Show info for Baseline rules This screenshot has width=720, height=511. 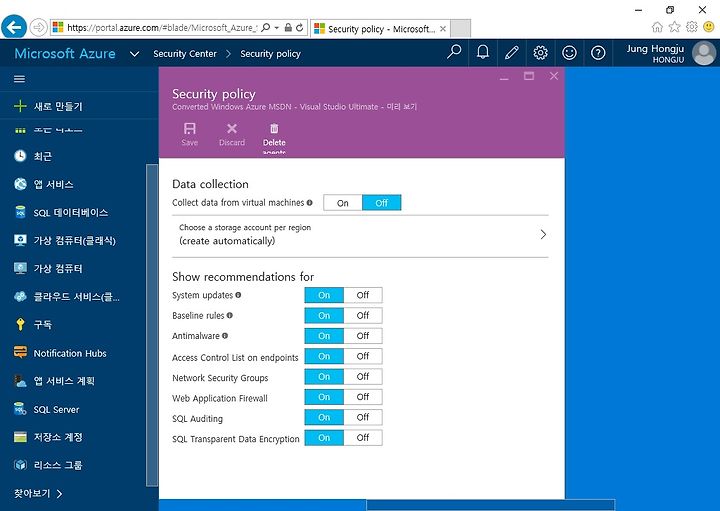(230, 315)
